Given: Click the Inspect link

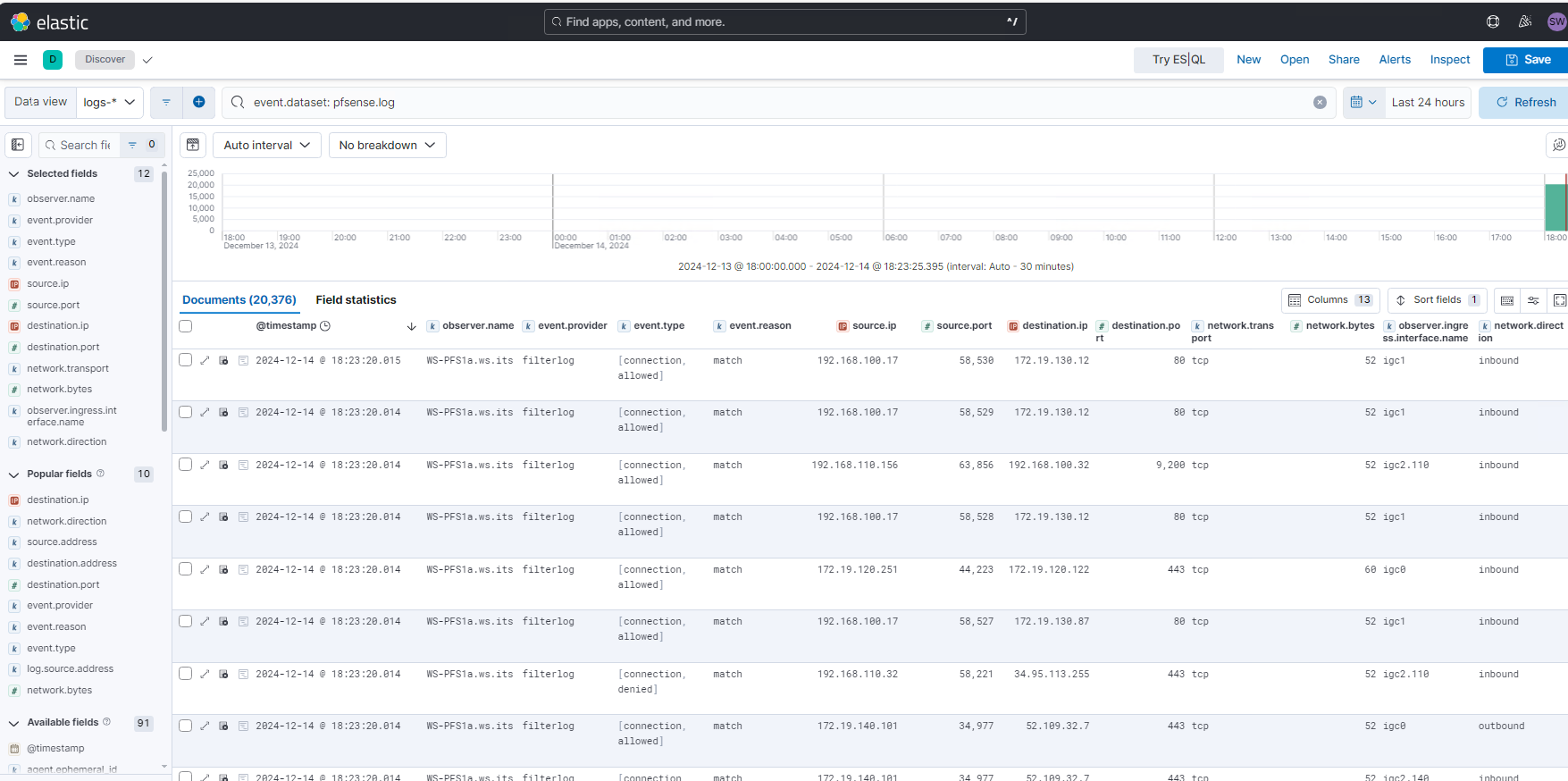Looking at the screenshot, I should coord(1449,60).
